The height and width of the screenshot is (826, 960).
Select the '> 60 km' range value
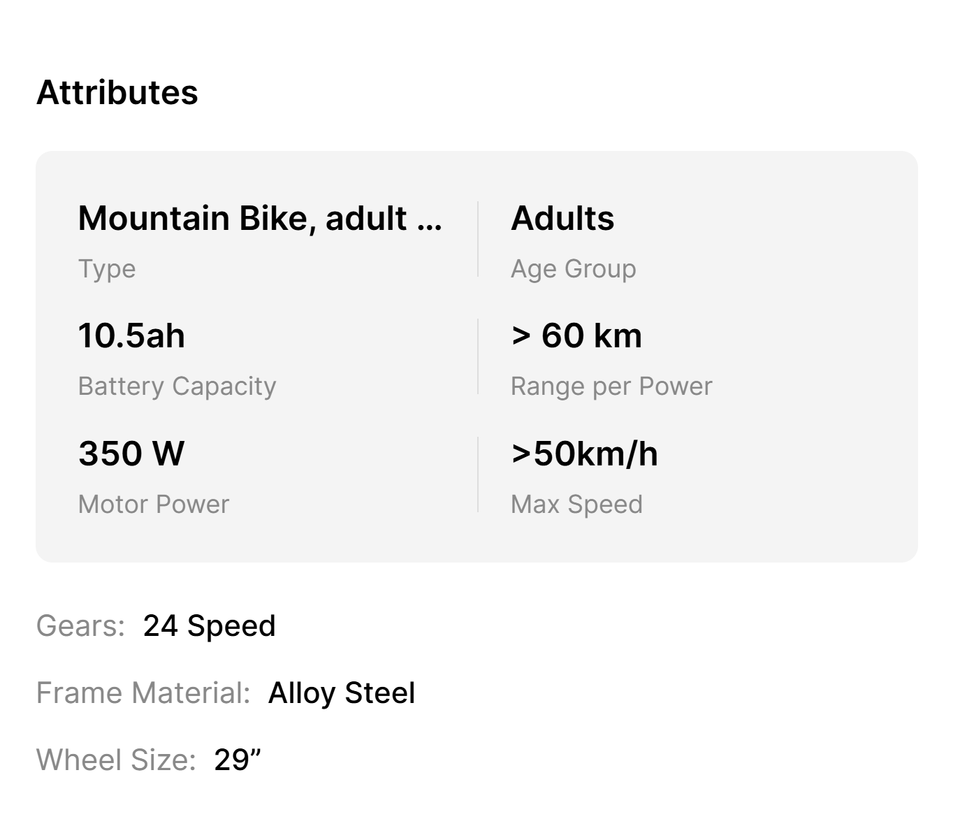[x=576, y=336]
